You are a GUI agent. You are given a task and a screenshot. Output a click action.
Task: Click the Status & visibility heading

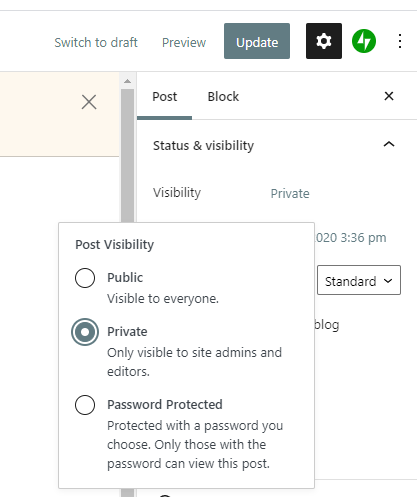(x=203, y=146)
